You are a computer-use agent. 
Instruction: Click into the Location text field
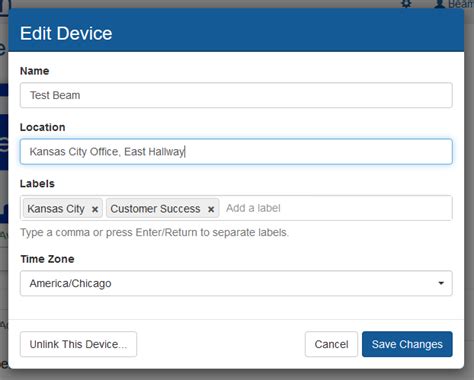[236, 152]
